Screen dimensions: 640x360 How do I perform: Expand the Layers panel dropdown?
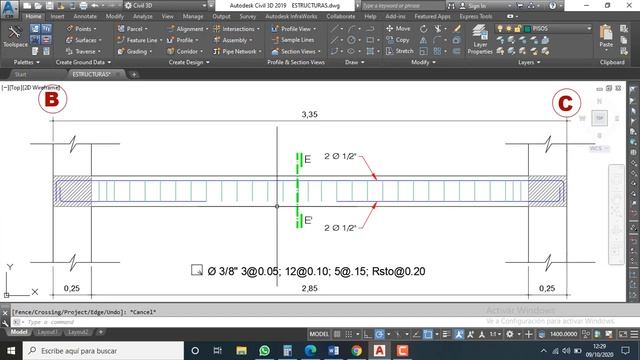point(529,62)
